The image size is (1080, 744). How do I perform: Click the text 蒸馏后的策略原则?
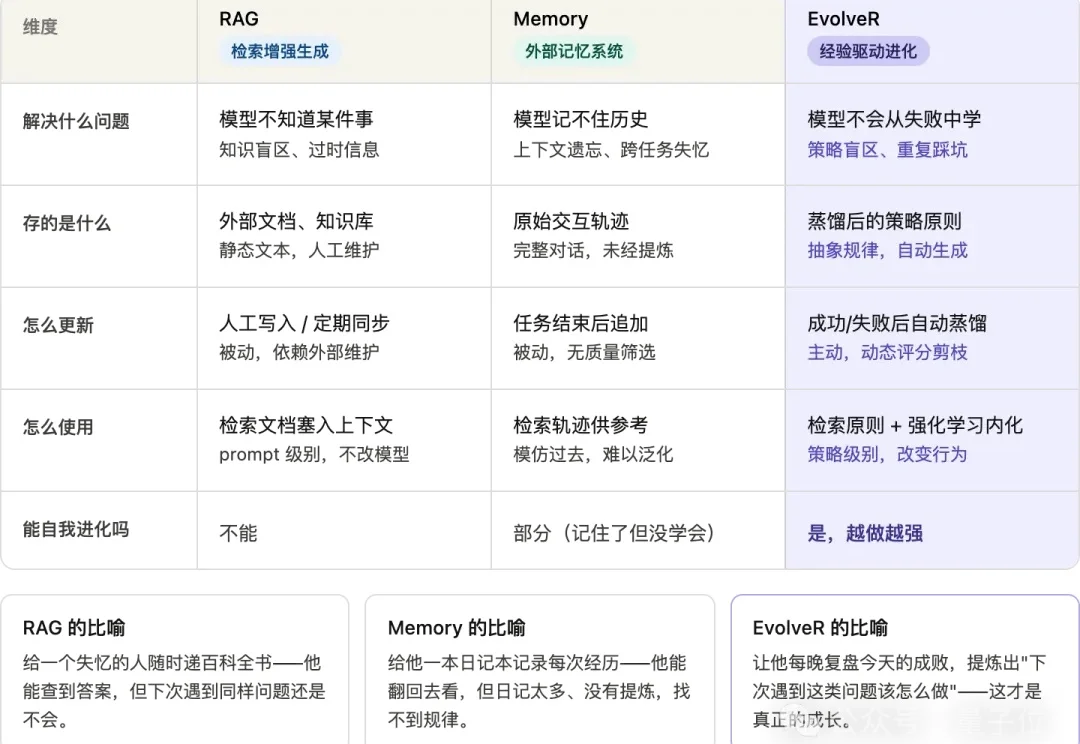click(x=884, y=221)
